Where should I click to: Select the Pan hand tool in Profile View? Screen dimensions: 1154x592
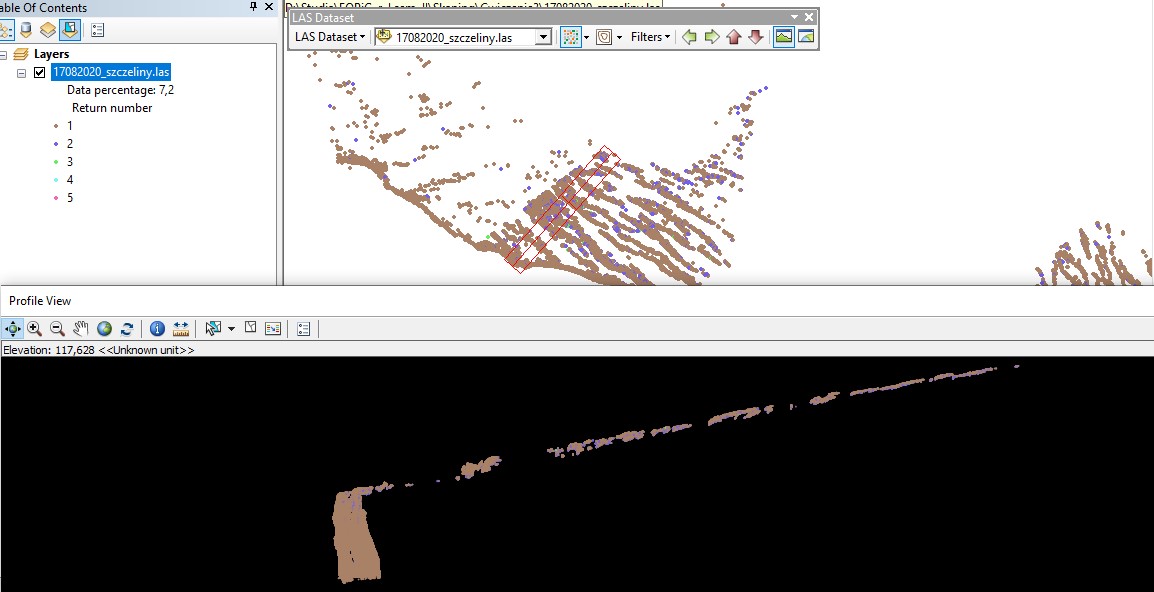tap(81, 328)
